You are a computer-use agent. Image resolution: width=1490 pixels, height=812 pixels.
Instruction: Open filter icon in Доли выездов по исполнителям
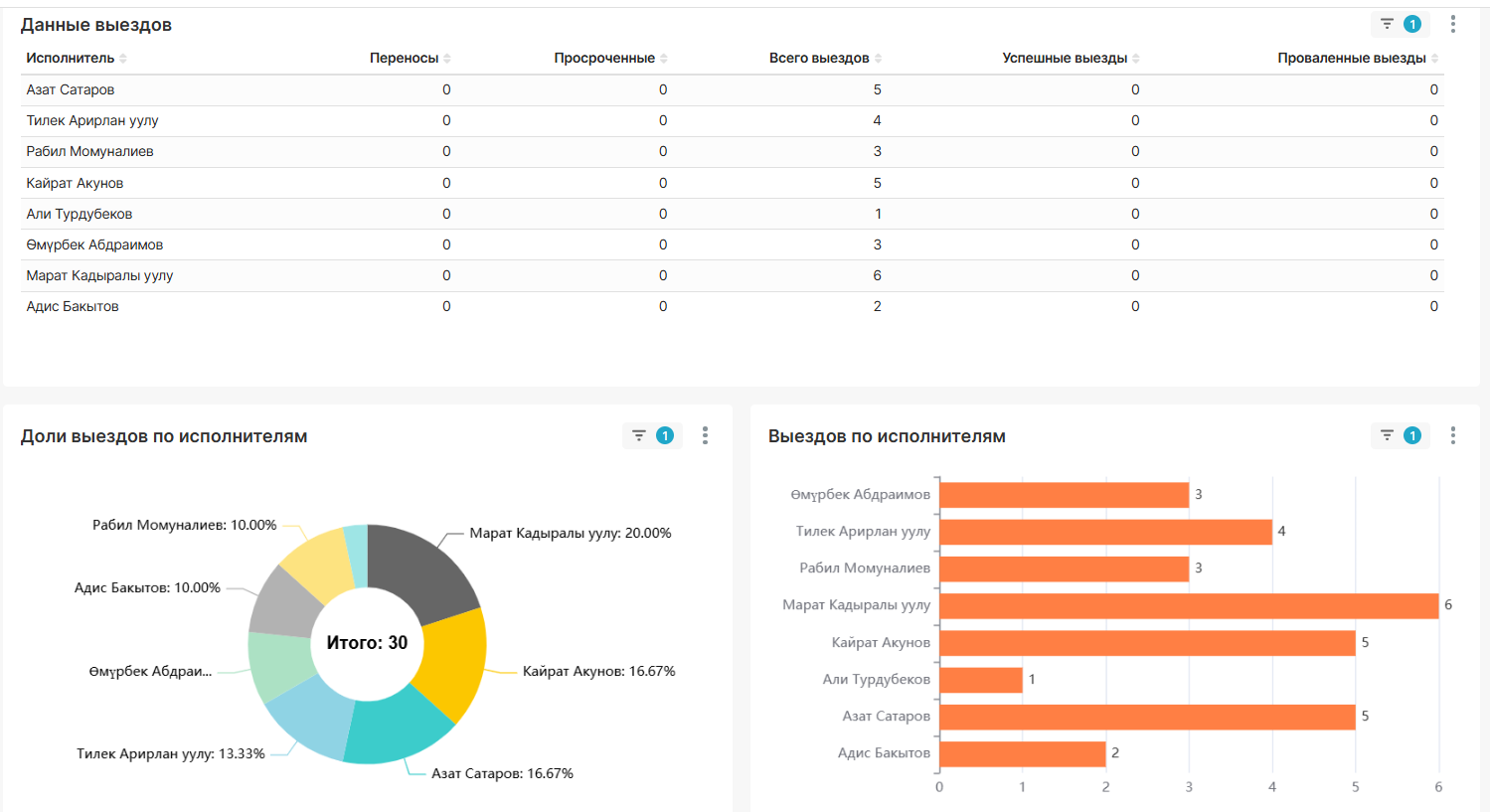pyautogui.click(x=639, y=435)
